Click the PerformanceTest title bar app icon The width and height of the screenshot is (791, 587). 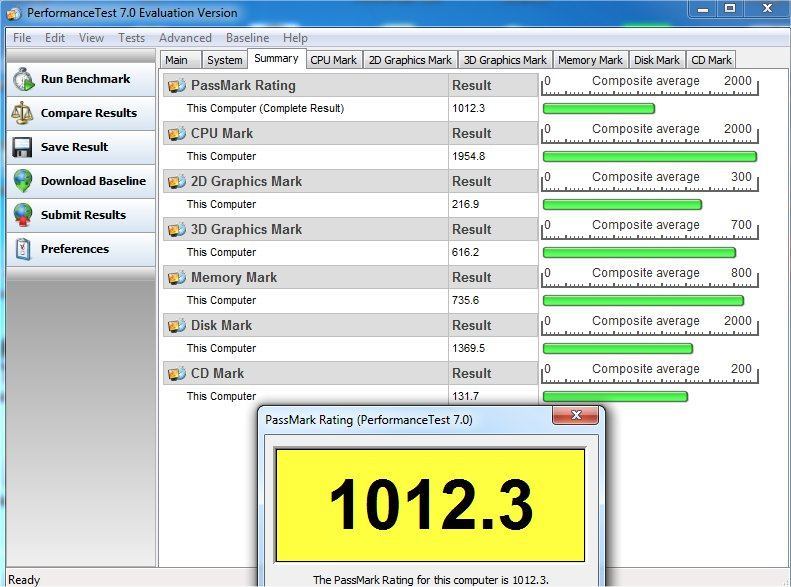coord(14,14)
